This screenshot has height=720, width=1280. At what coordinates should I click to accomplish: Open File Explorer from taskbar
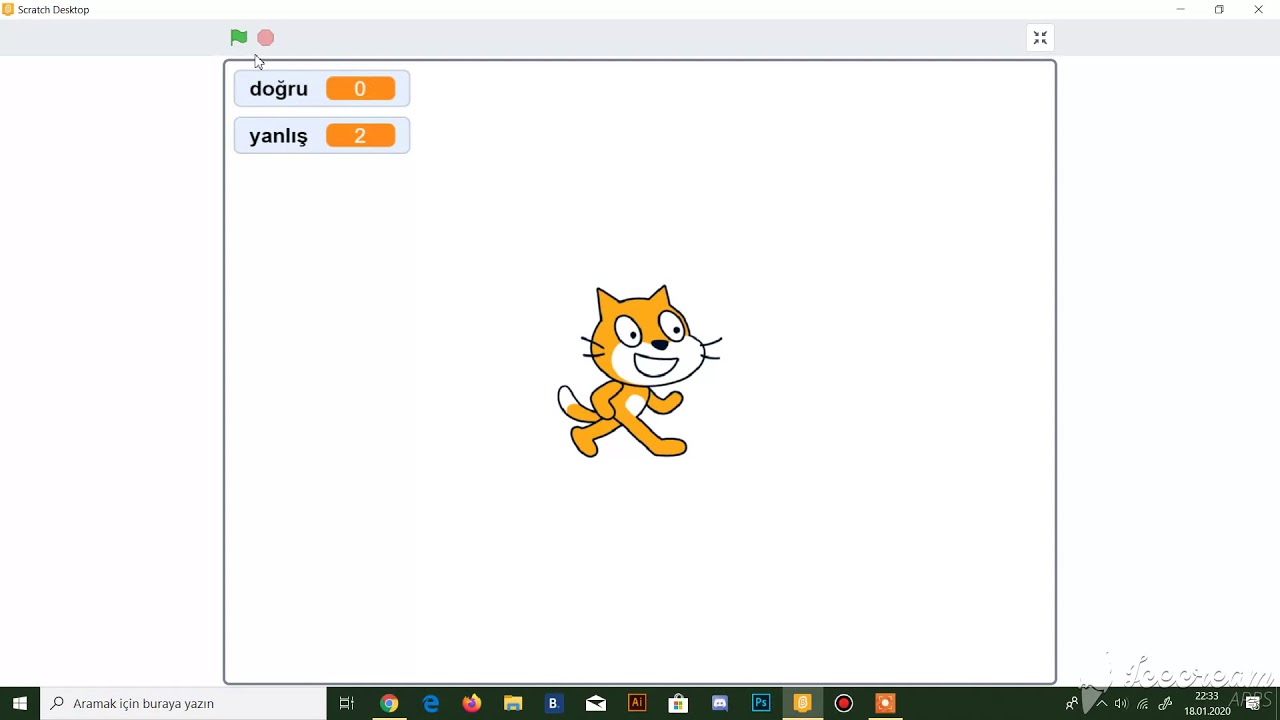(x=513, y=703)
